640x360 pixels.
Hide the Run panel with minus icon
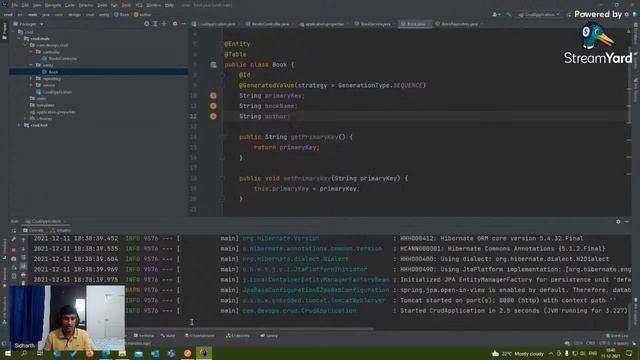pos(627,221)
